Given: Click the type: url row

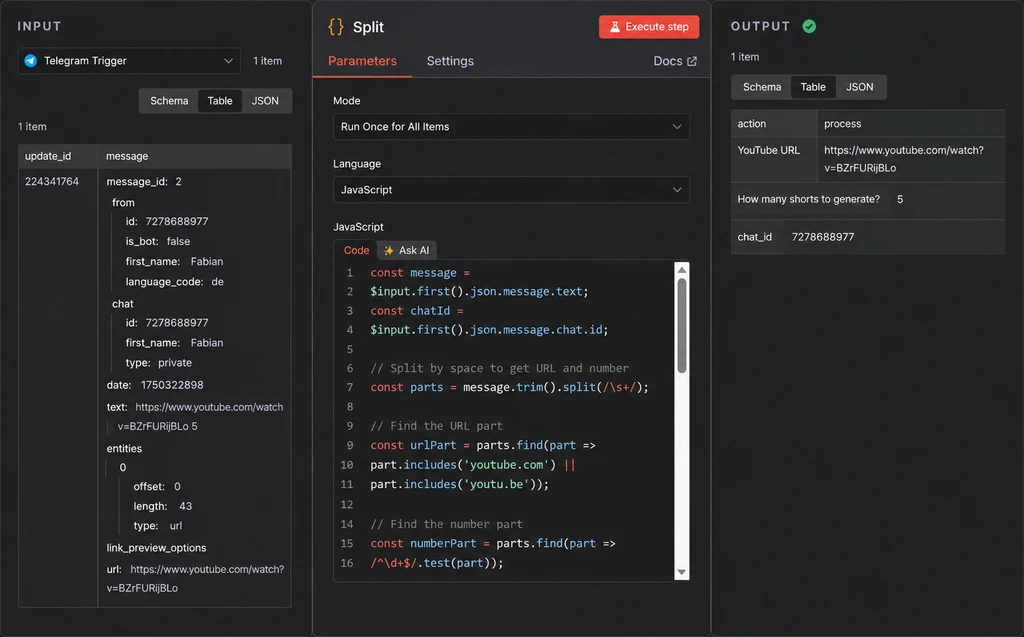Looking at the screenshot, I should click(158, 526).
